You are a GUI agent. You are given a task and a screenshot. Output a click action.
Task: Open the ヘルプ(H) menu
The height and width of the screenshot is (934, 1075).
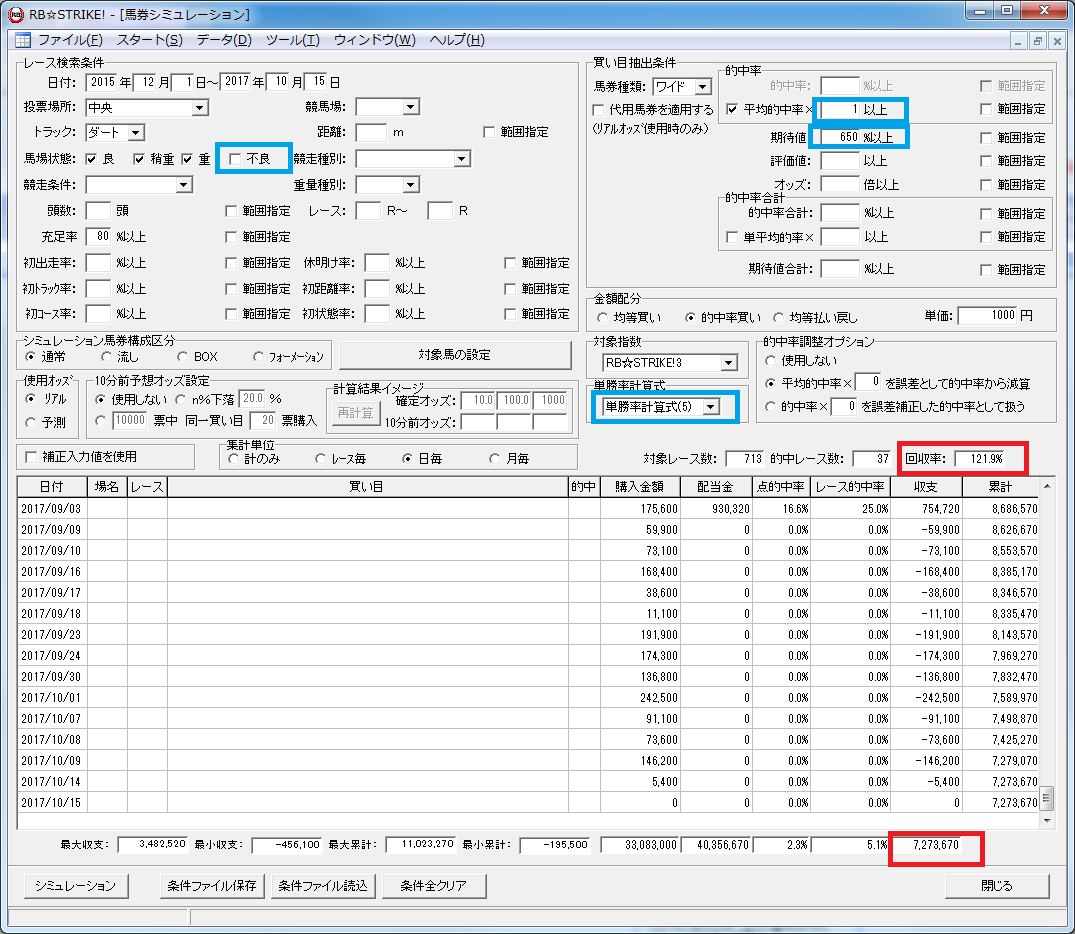pyautogui.click(x=457, y=40)
